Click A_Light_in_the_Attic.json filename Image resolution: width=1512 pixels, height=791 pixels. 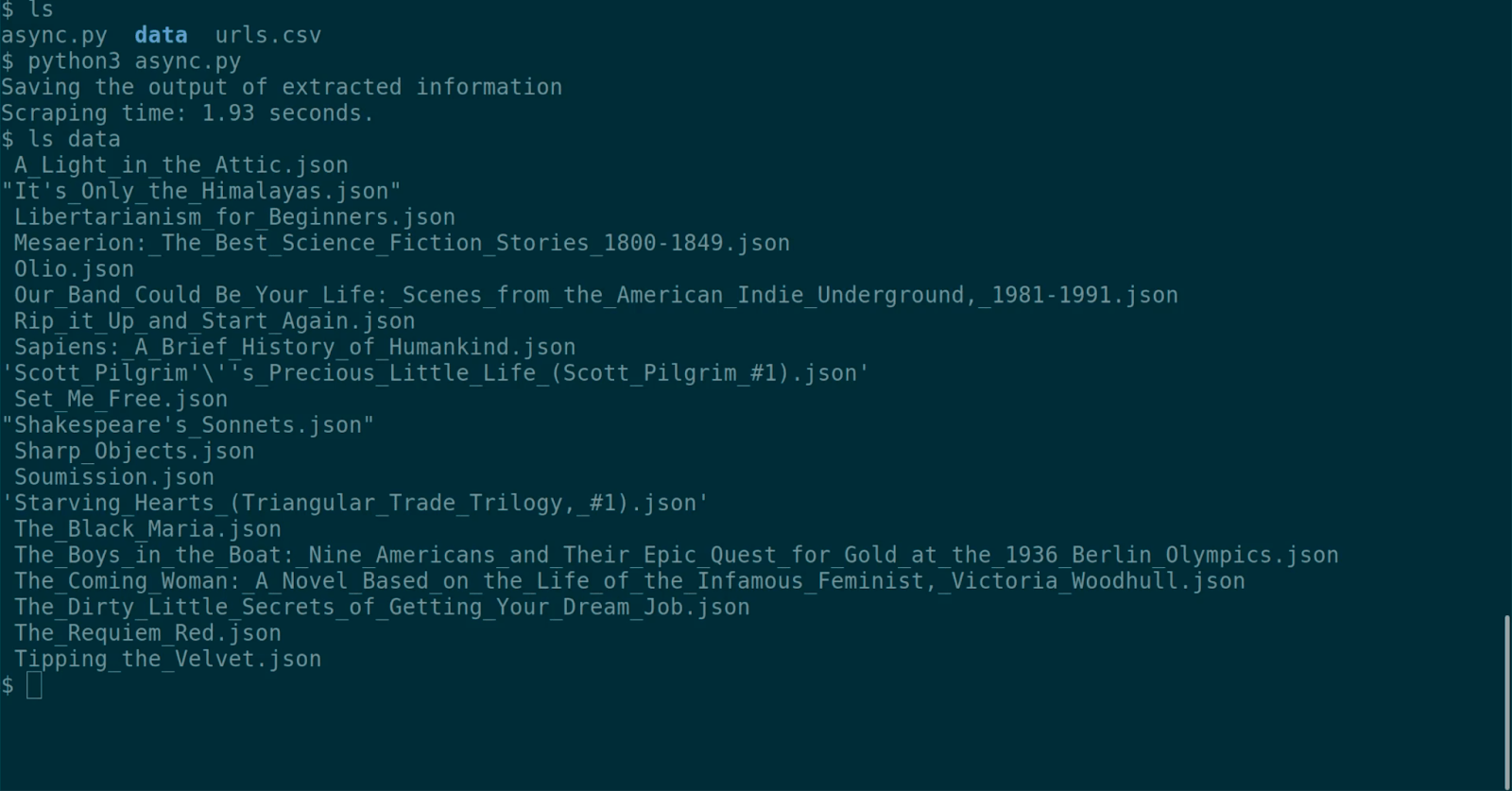coord(180,165)
